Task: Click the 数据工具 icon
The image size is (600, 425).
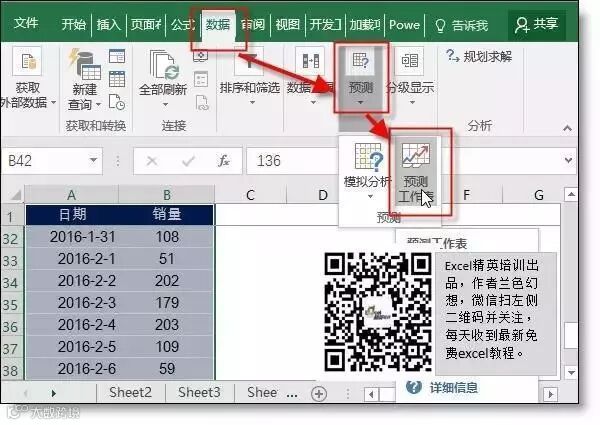Action: coord(310,61)
